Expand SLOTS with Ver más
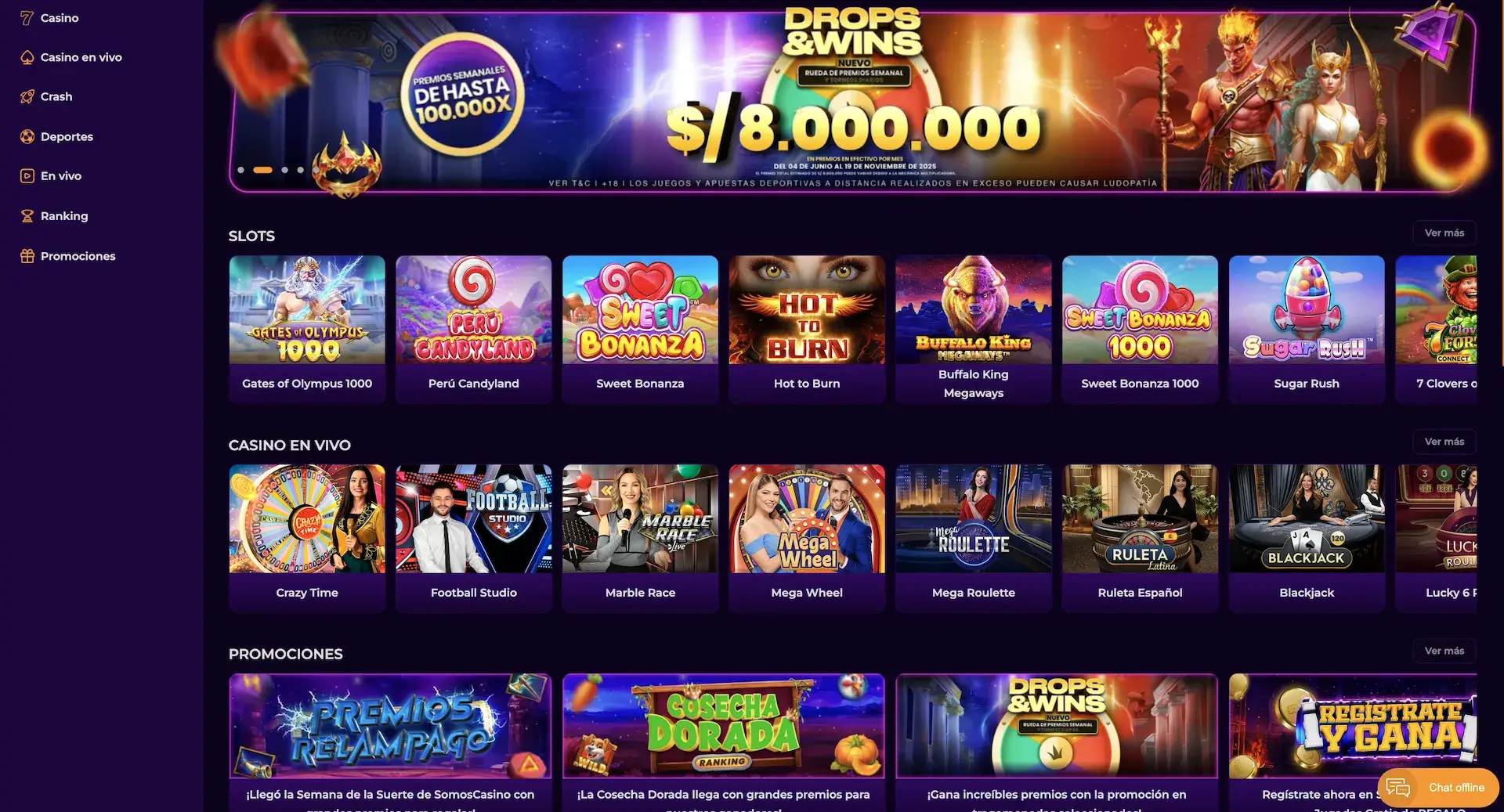 click(x=1444, y=233)
